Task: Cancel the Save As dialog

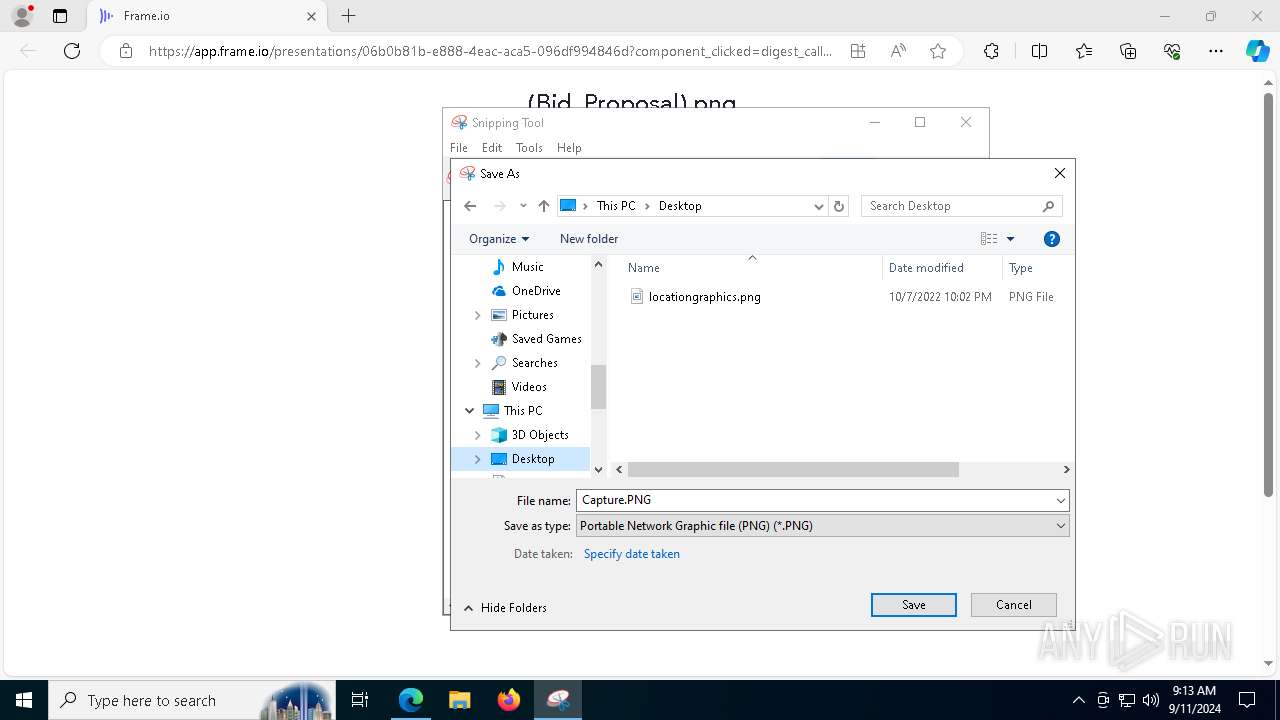Action: tap(1014, 605)
